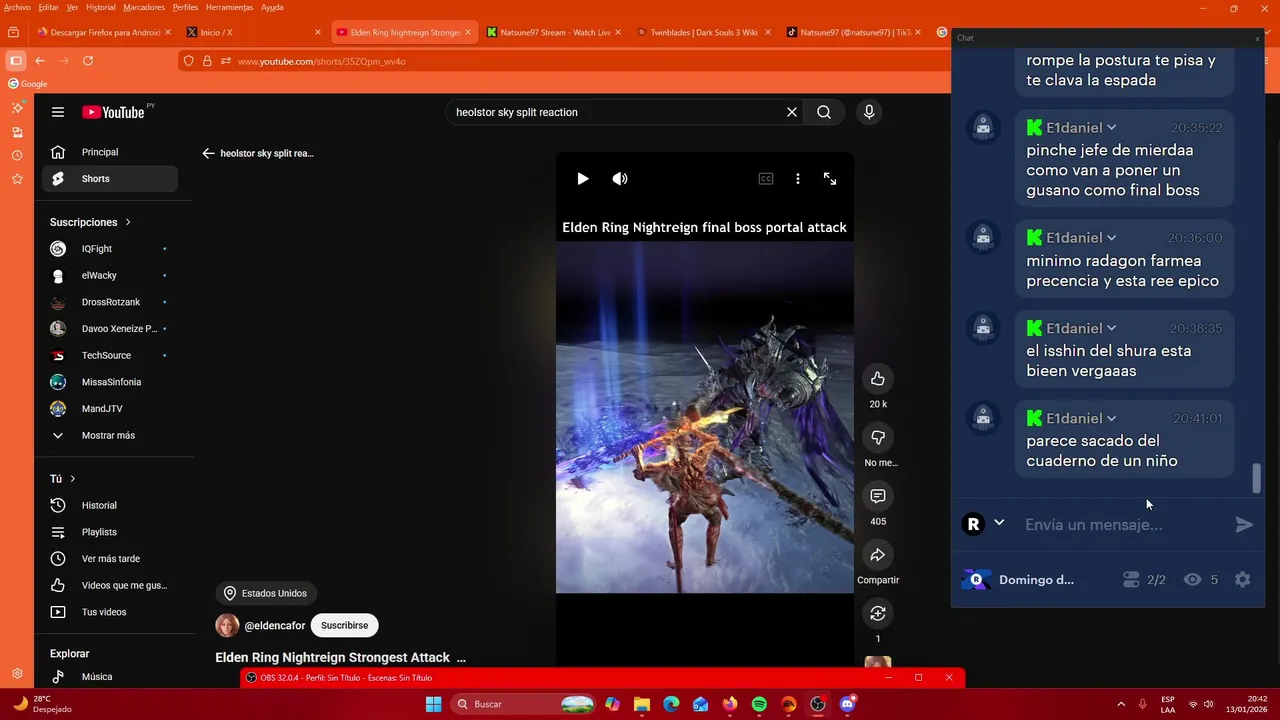Open the DrossRotzank subscription
Screen dimensions: 1280x720
click(x=110, y=302)
